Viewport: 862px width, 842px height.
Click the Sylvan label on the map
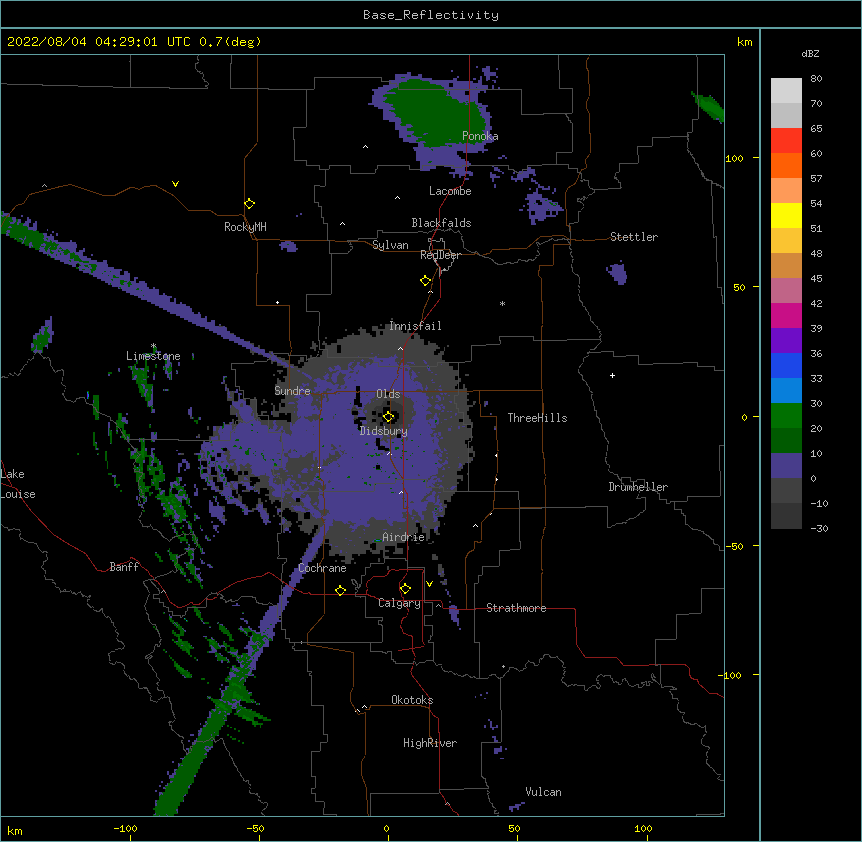click(x=390, y=245)
